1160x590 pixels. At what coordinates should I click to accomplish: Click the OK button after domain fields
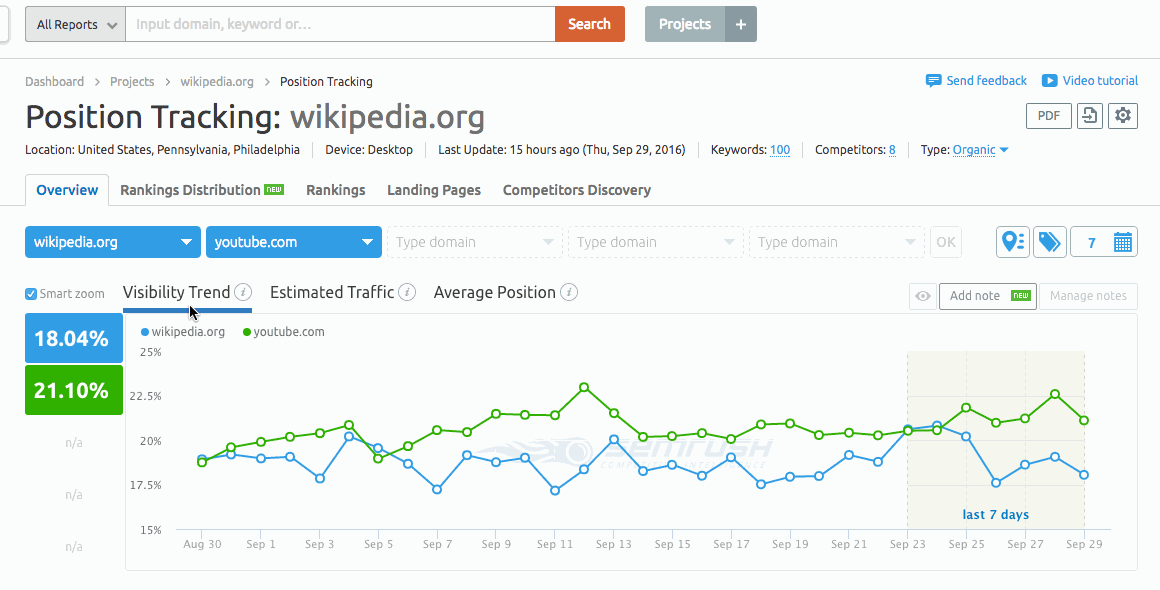coord(946,242)
